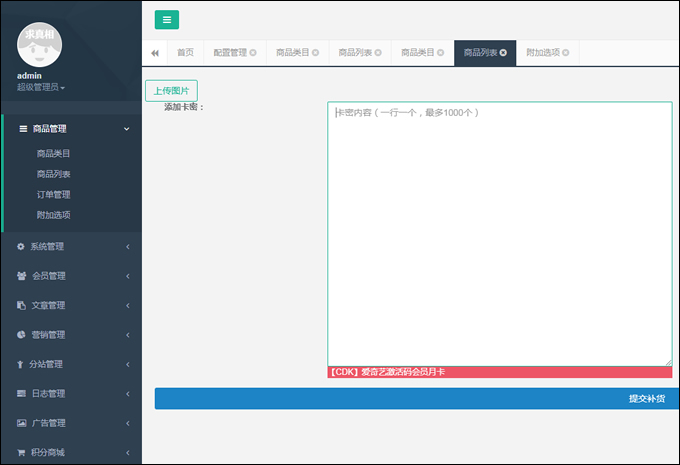Screen dimensions: 680x465
Task: Expand the 营销管理 menu arrow
Action: [128, 335]
